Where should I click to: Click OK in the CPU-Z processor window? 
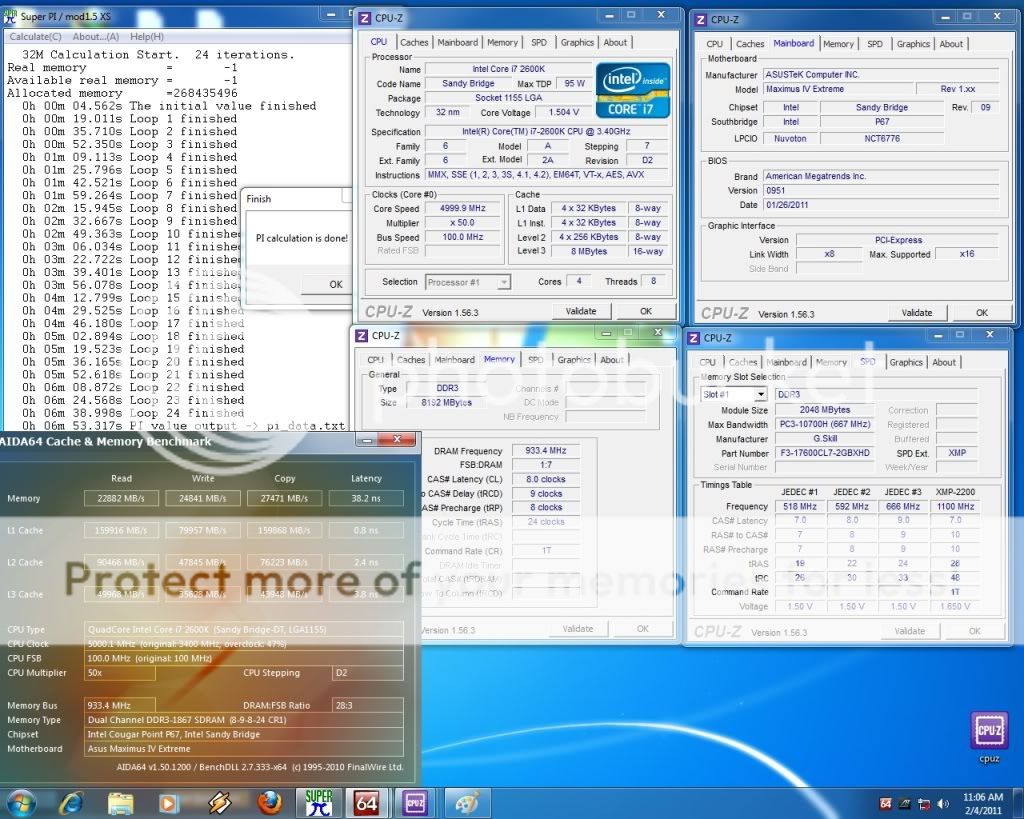pyautogui.click(x=646, y=312)
